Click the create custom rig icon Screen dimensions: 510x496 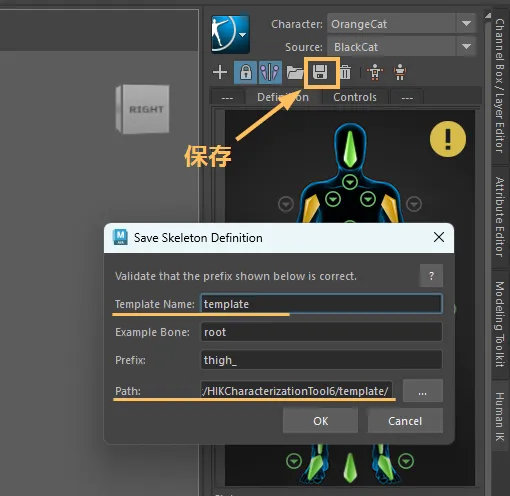(400, 72)
